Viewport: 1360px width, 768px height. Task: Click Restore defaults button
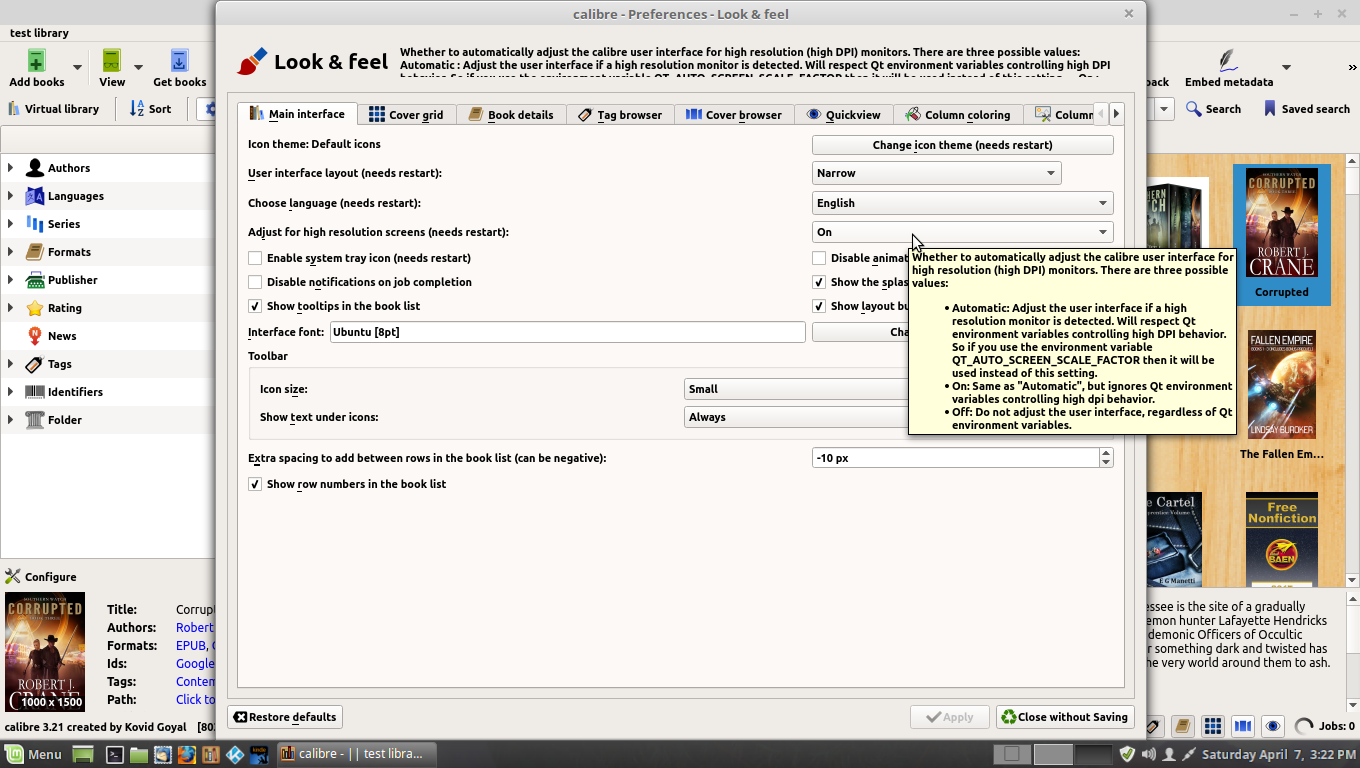coord(285,717)
